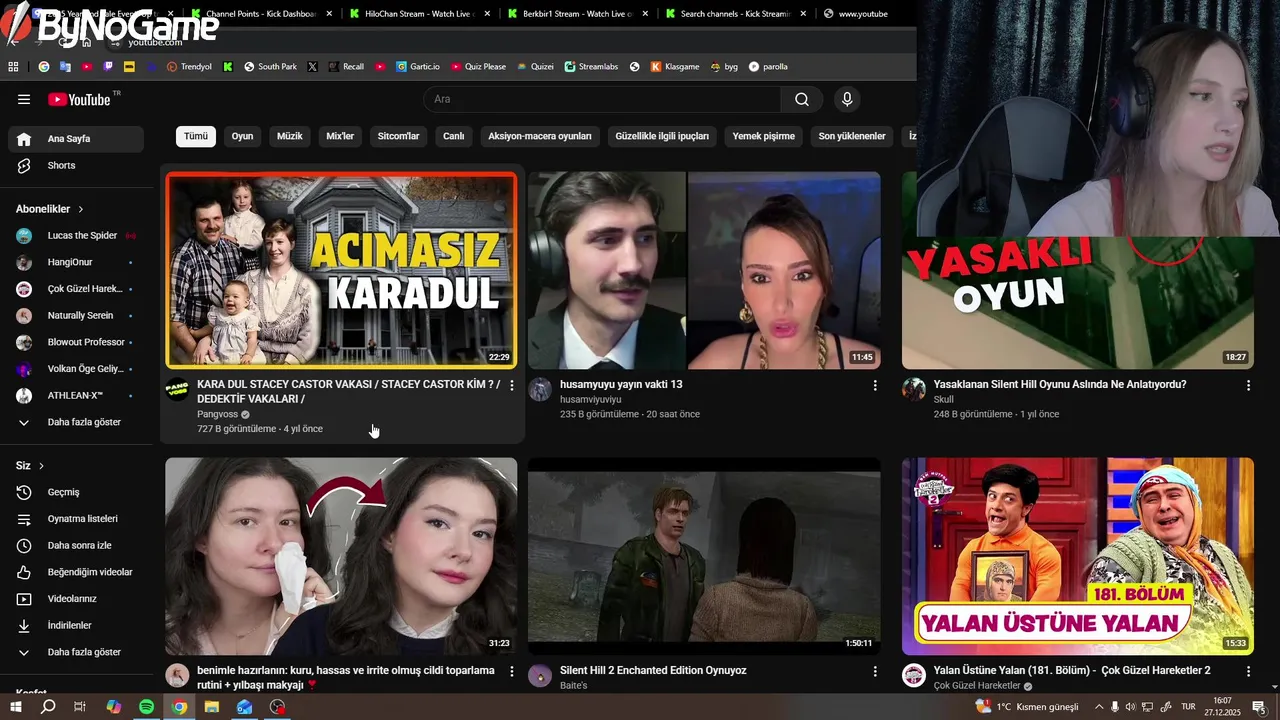1280x720 pixels.
Task: Select the Müzik filter chip
Action: point(290,136)
